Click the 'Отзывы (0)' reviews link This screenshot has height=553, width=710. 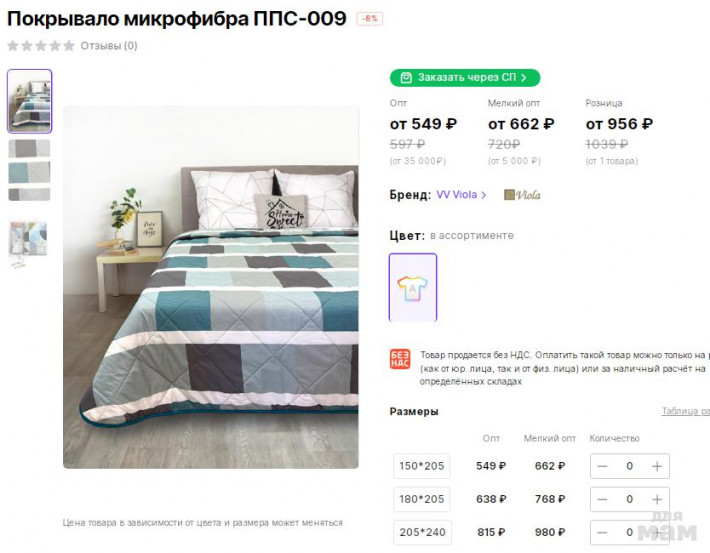tap(109, 45)
